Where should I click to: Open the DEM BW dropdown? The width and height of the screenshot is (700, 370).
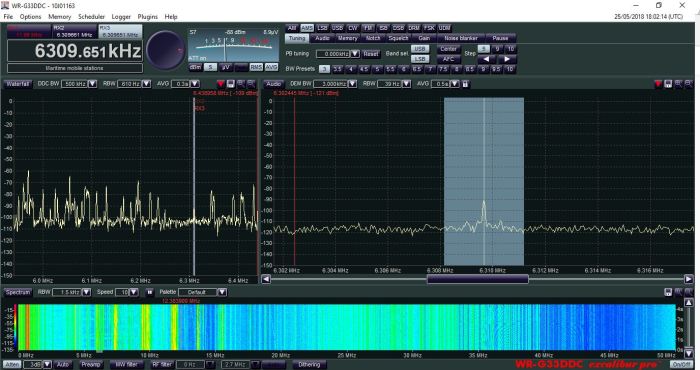352,84
